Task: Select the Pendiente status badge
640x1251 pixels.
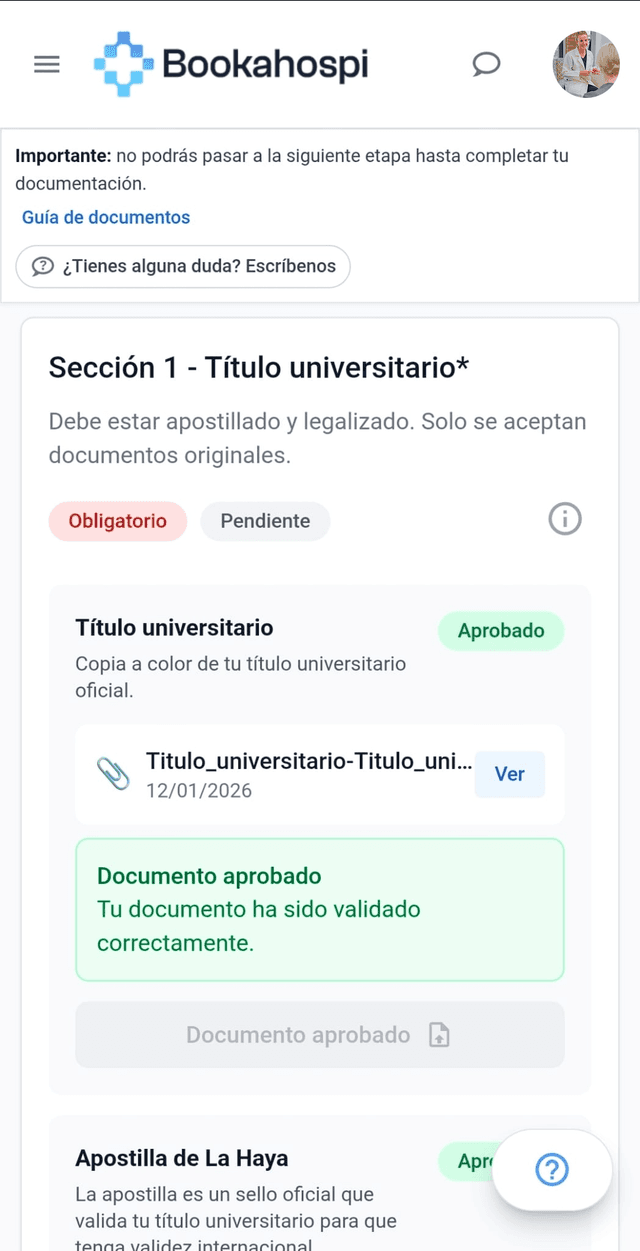Action: tap(265, 521)
